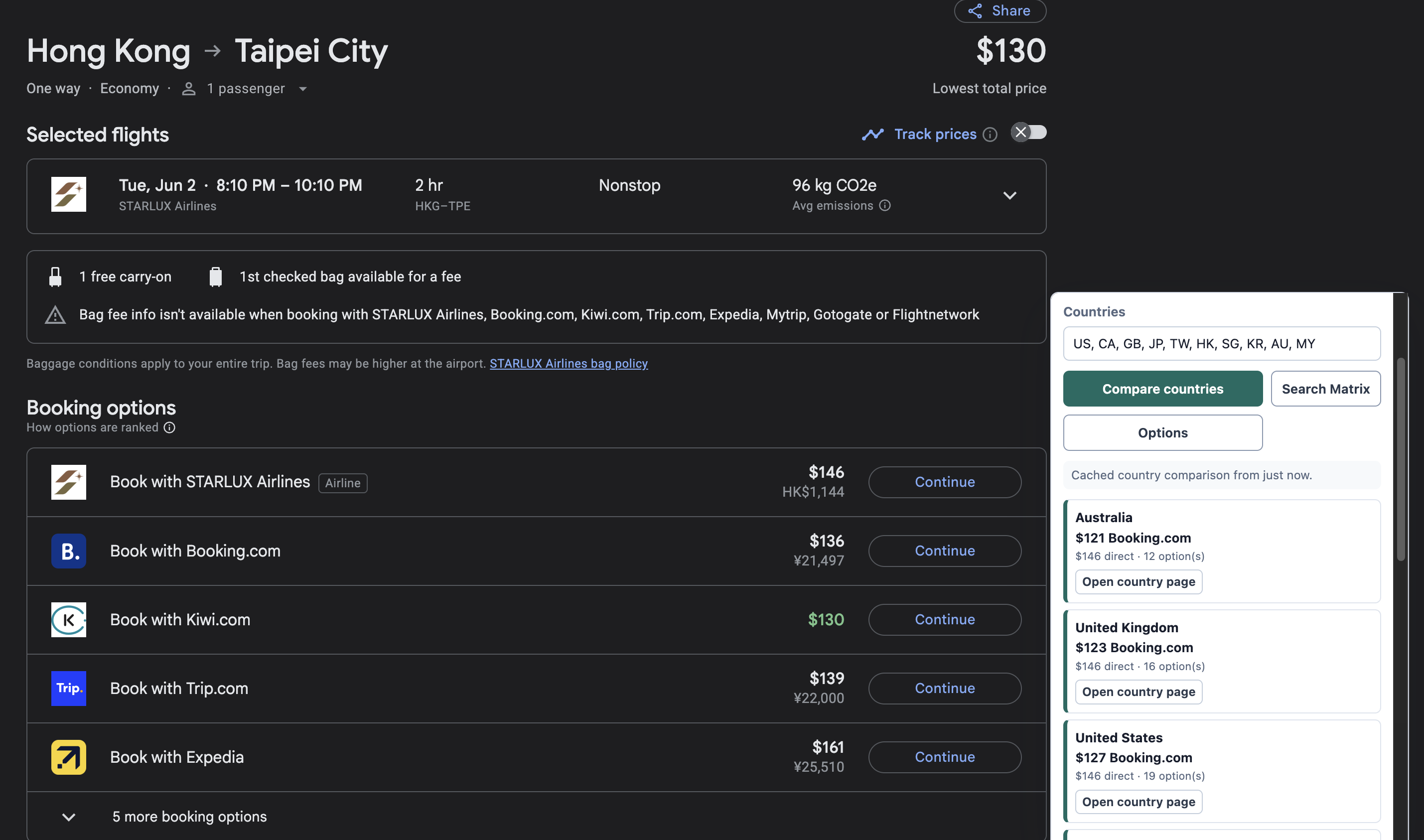Expand 5 more booking options
This screenshot has height=840, width=1424.
pos(536,816)
